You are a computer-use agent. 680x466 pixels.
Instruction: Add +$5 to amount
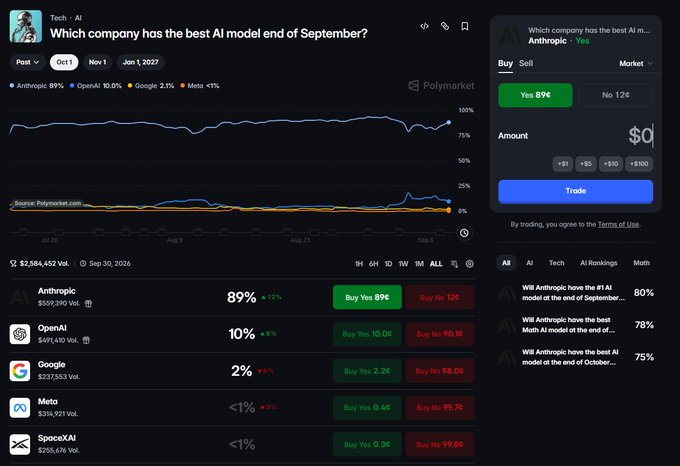point(586,164)
